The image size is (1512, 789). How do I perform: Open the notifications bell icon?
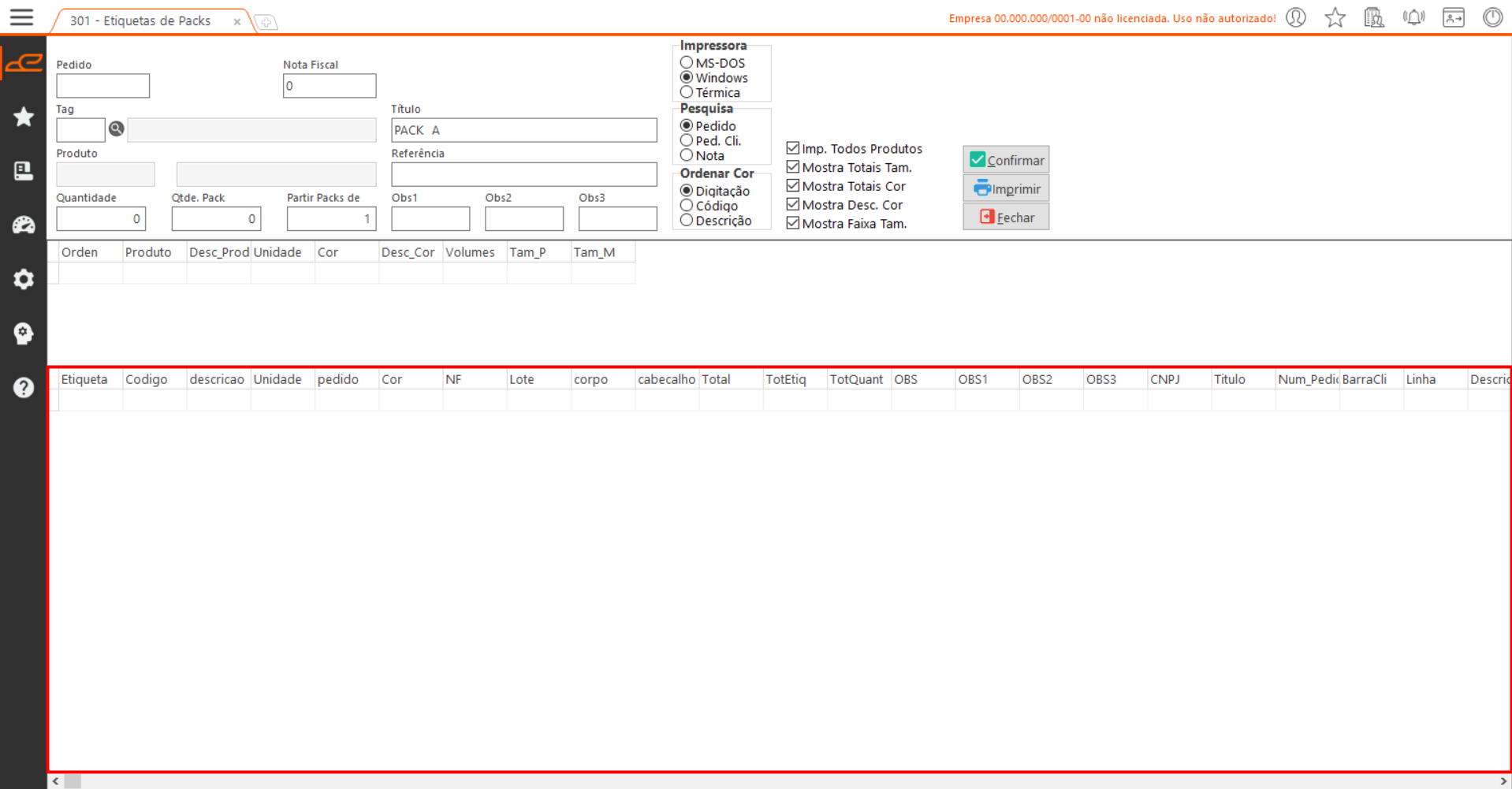[1413, 17]
